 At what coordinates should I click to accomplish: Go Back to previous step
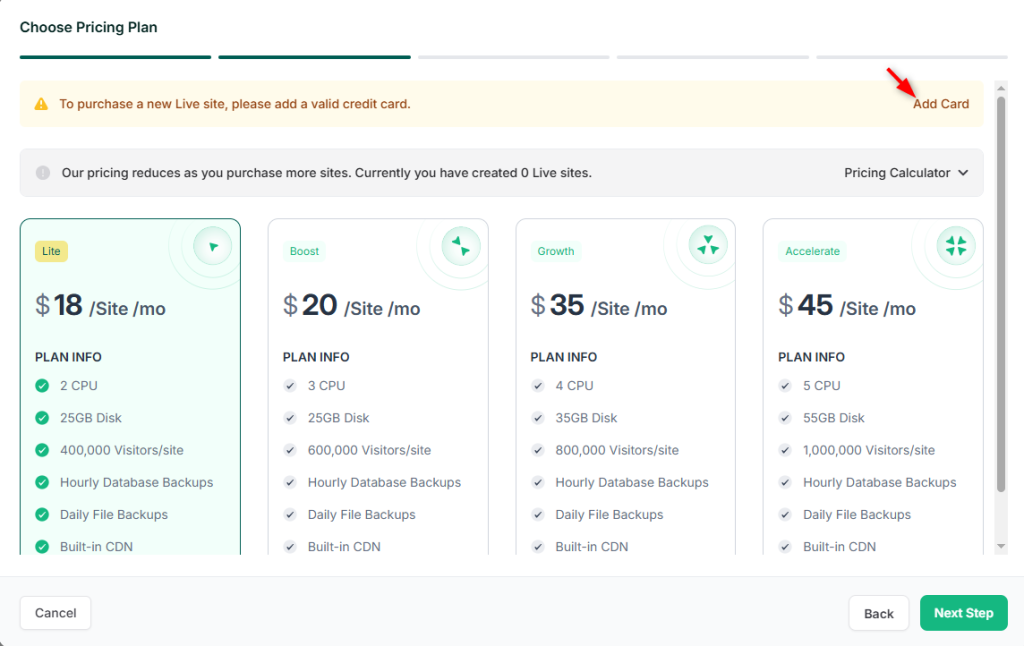pyautogui.click(x=878, y=613)
